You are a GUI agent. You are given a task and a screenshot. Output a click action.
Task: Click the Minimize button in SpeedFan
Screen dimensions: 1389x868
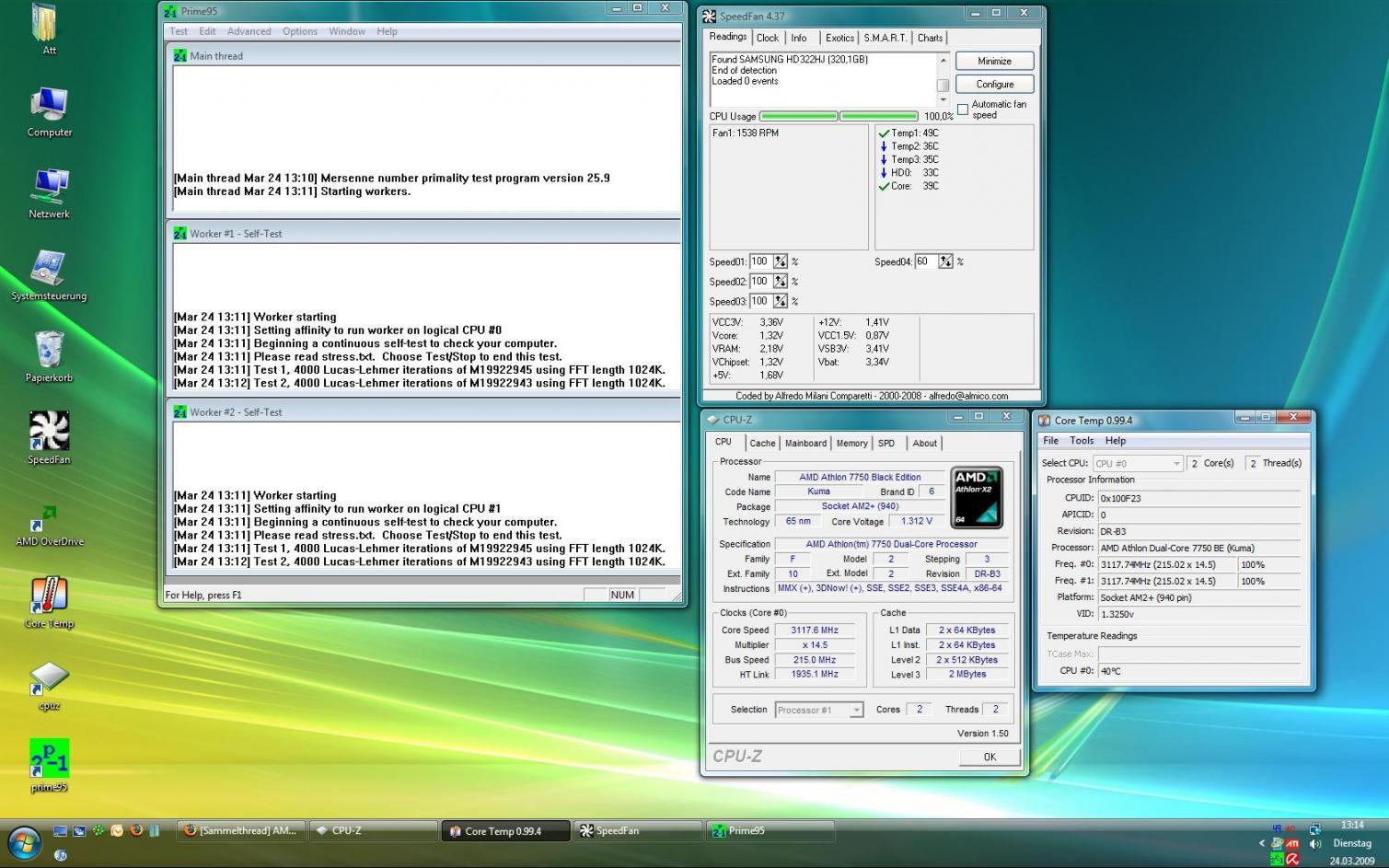pyautogui.click(x=994, y=61)
